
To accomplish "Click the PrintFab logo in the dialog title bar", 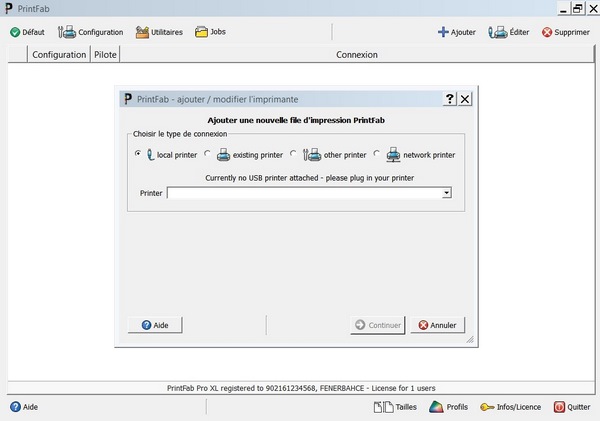I will [x=128, y=99].
